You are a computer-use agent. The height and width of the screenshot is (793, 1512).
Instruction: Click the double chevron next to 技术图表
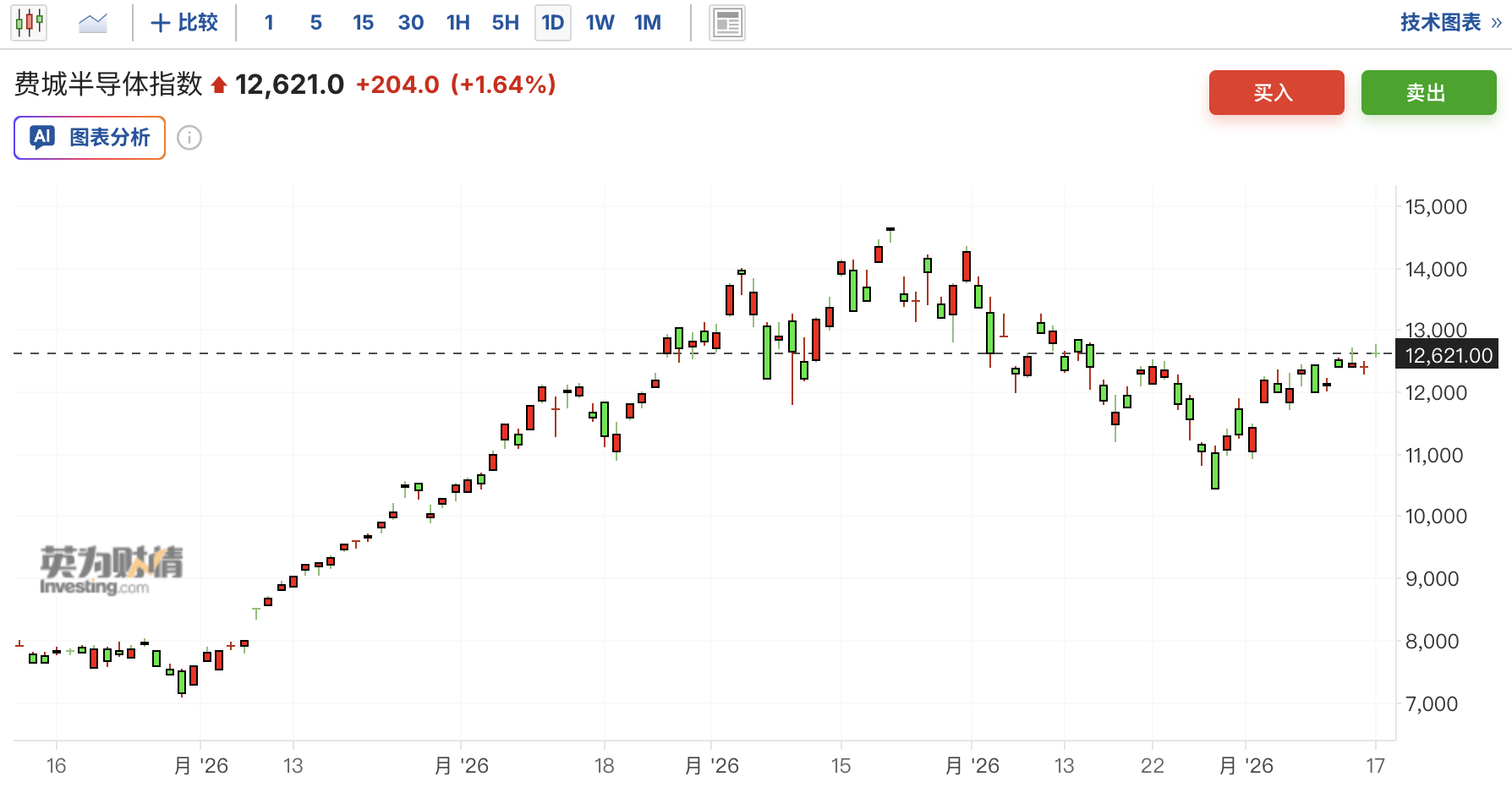(x=1496, y=23)
